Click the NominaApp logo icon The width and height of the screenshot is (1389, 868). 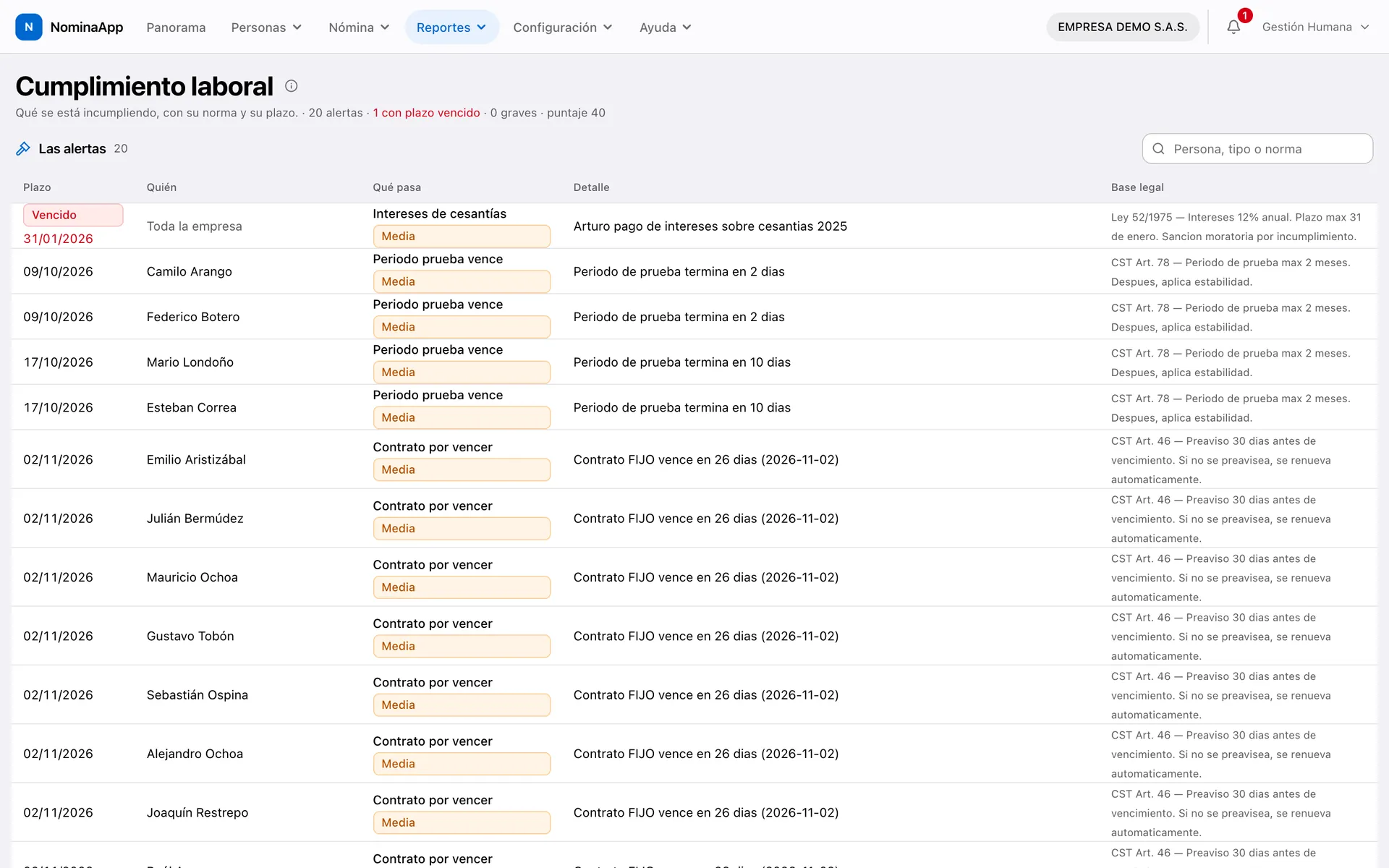28,27
